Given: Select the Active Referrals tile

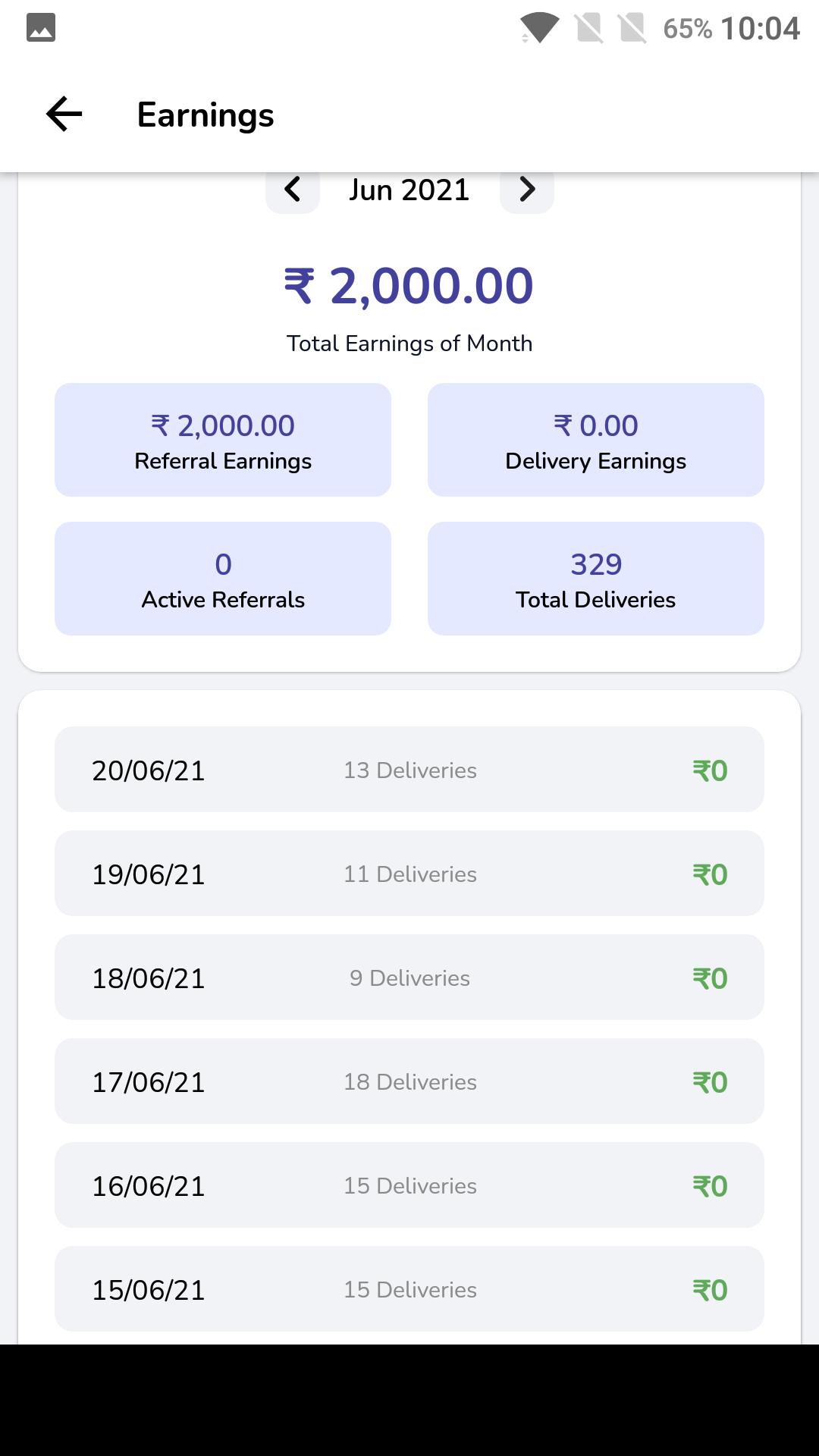Looking at the screenshot, I should pos(223,579).
